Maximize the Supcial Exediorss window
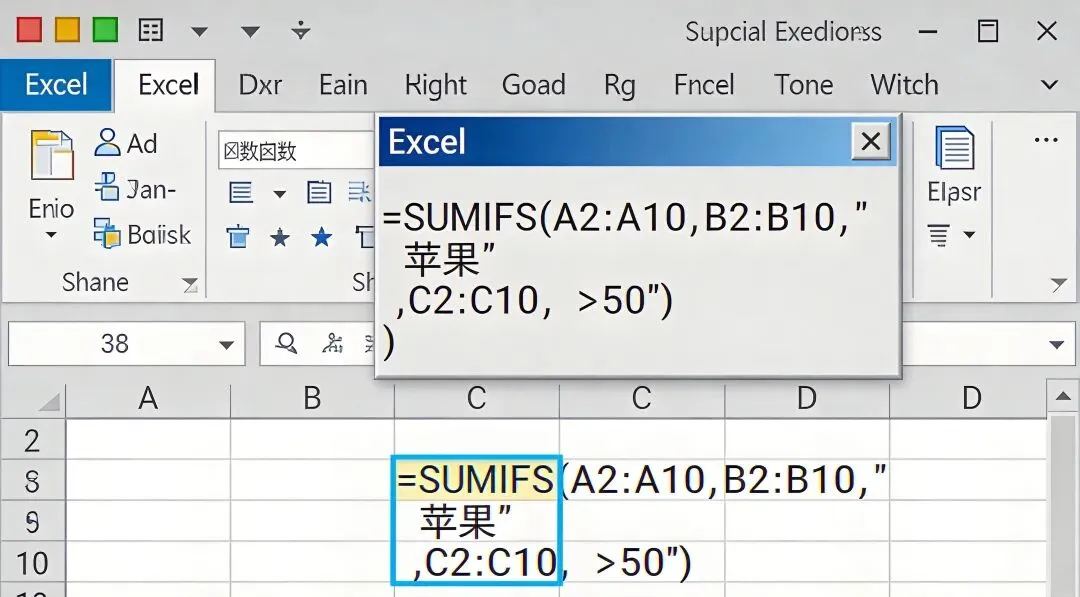The width and height of the screenshot is (1080, 597). (988, 31)
